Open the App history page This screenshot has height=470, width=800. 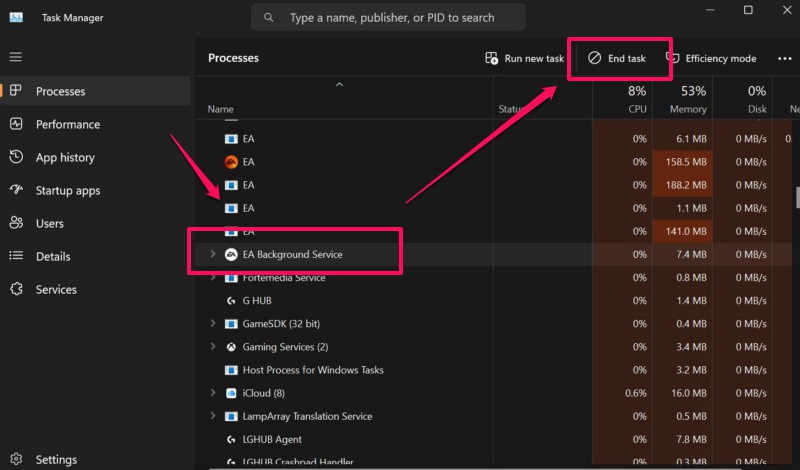[64, 158]
